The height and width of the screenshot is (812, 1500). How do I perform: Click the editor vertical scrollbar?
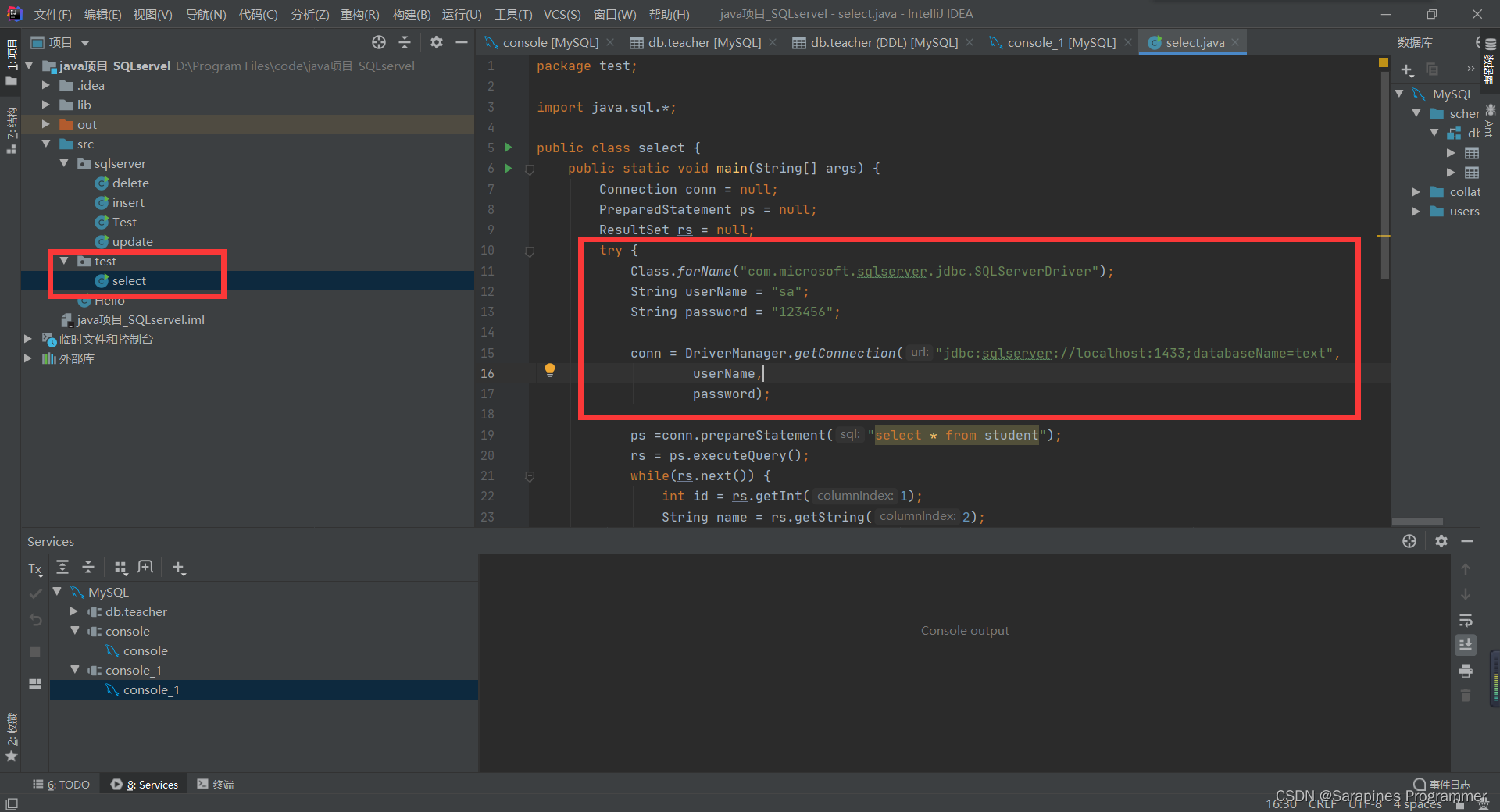[x=1385, y=176]
